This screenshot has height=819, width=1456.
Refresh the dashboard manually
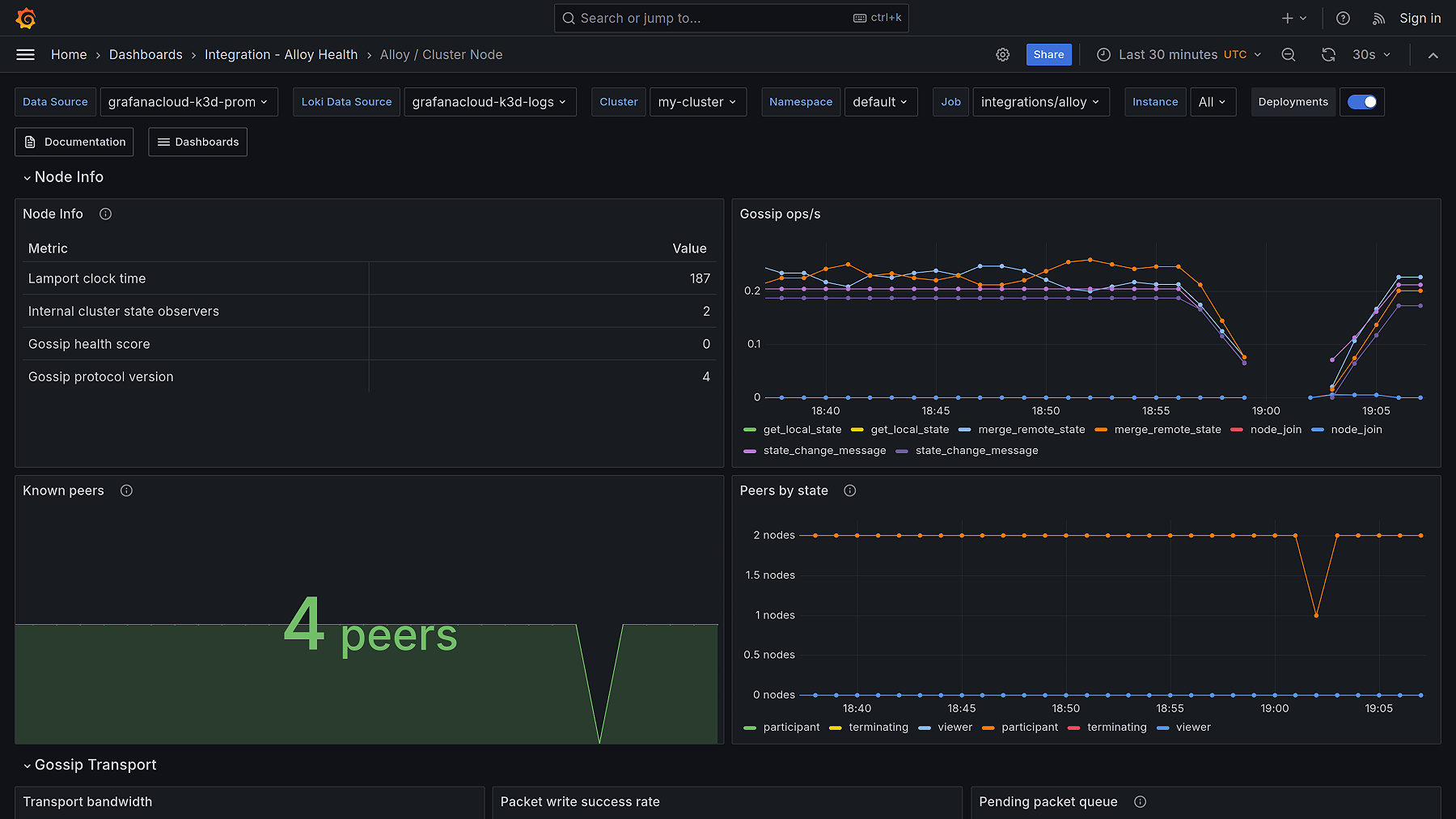[x=1328, y=54]
